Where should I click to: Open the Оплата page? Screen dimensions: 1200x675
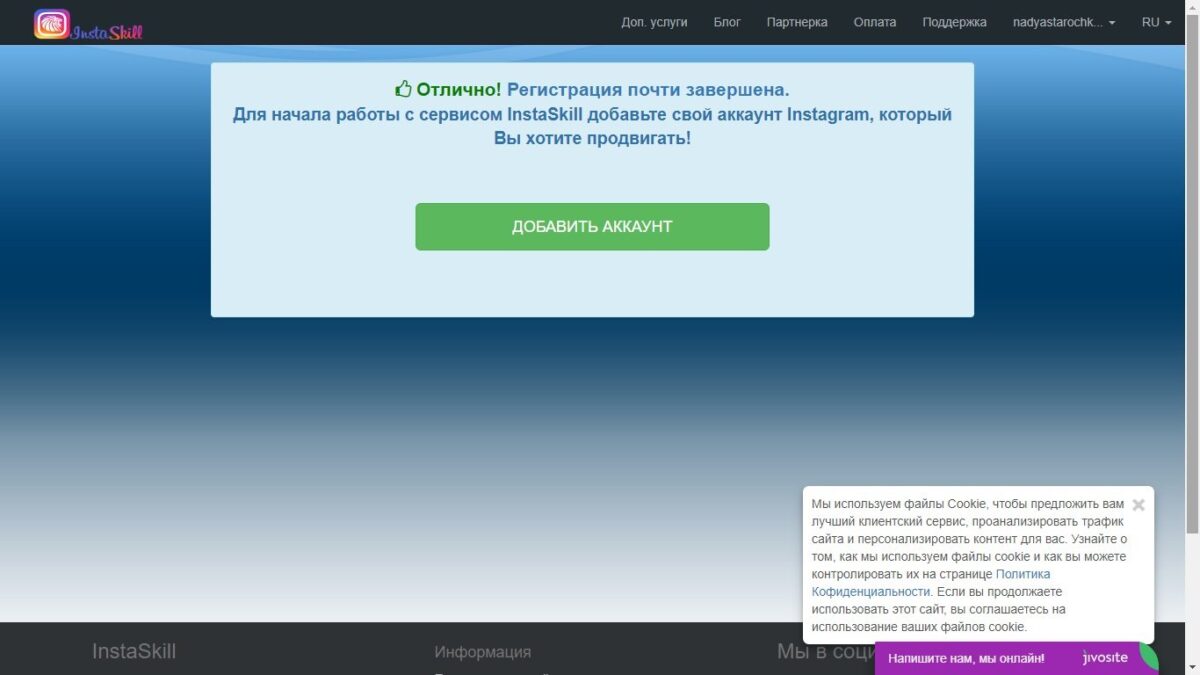(875, 22)
